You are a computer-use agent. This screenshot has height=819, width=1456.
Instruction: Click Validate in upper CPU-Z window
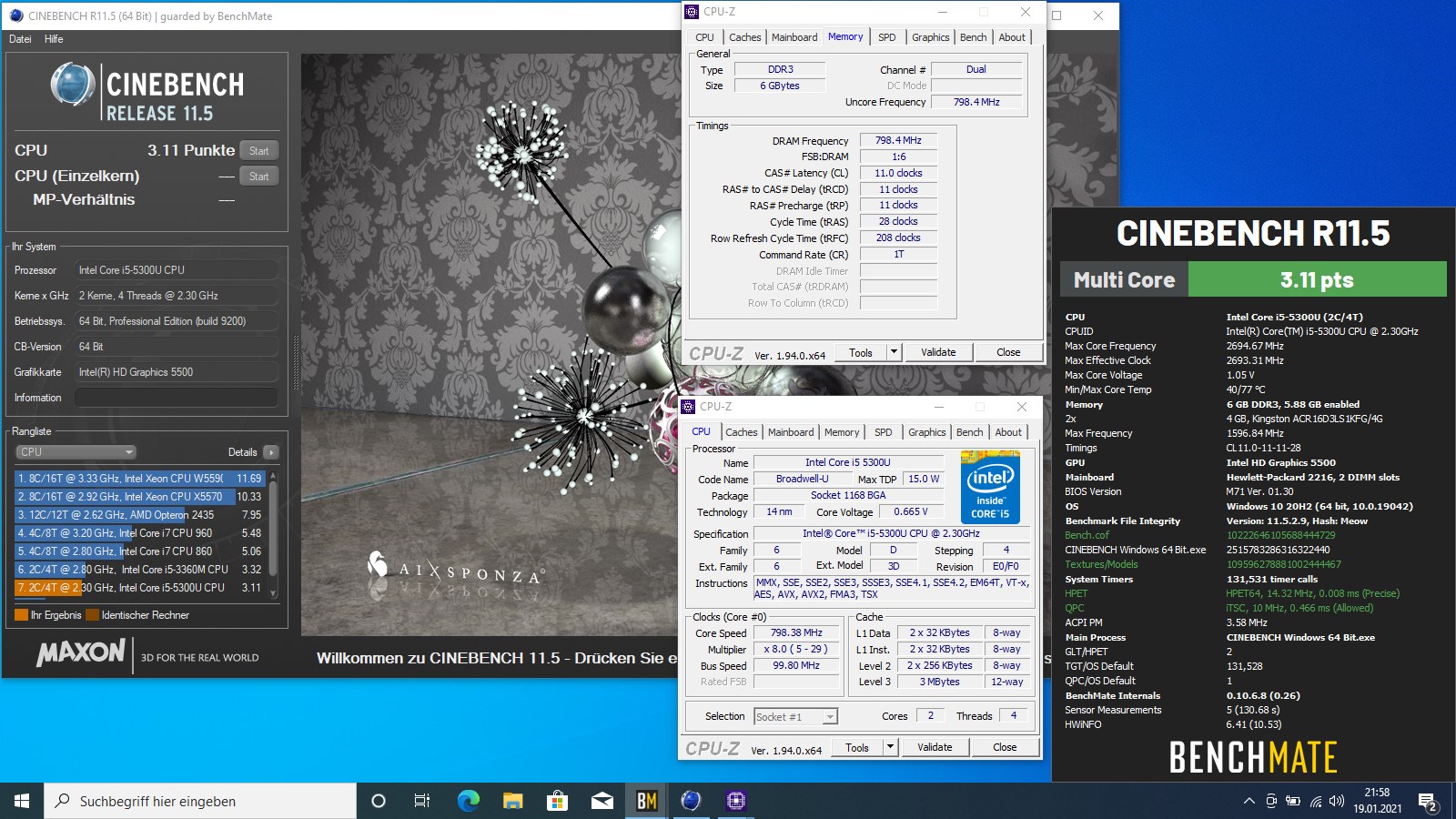[x=938, y=353]
